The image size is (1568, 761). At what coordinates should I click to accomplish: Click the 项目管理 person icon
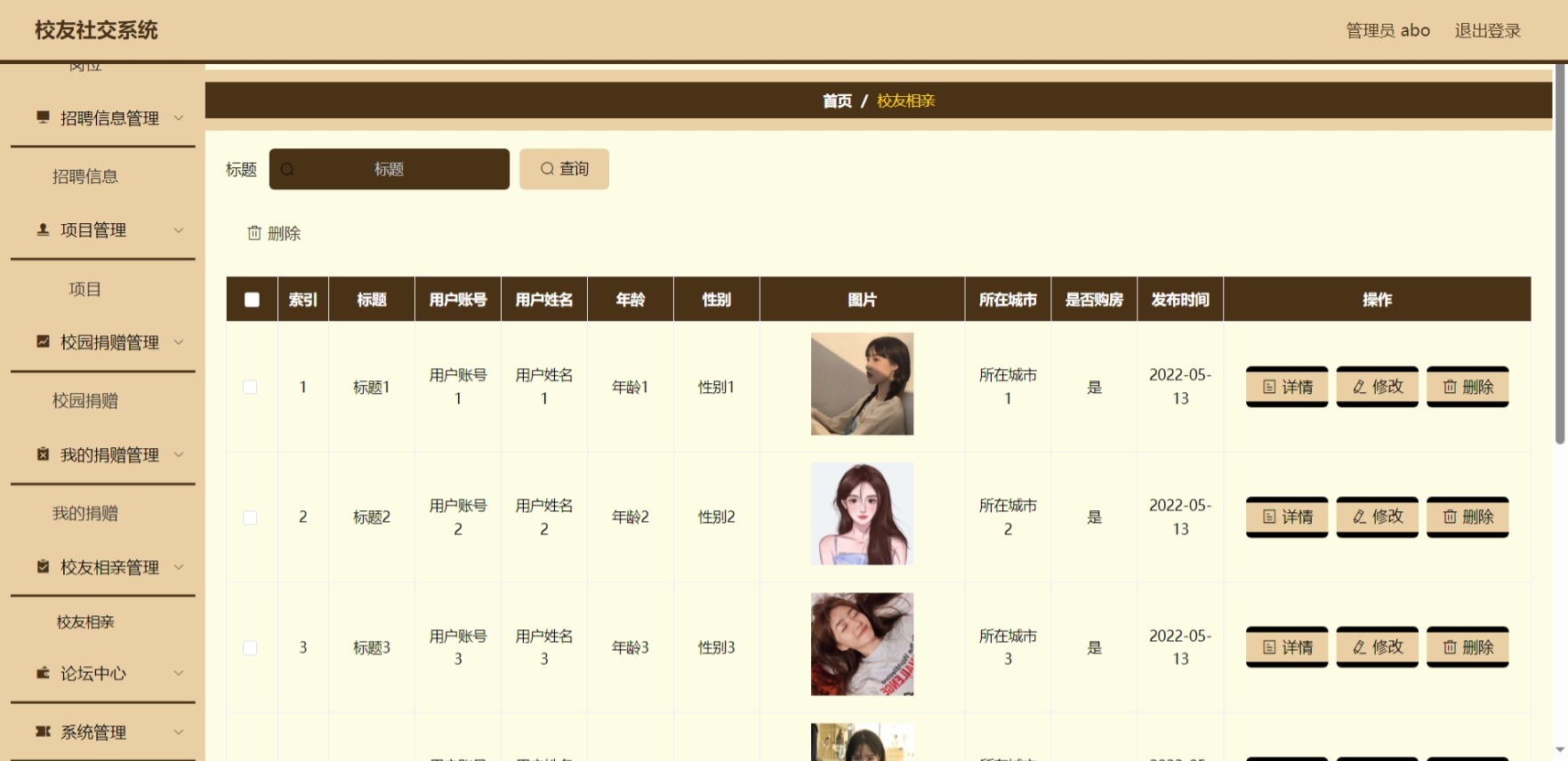tap(43, 229)
